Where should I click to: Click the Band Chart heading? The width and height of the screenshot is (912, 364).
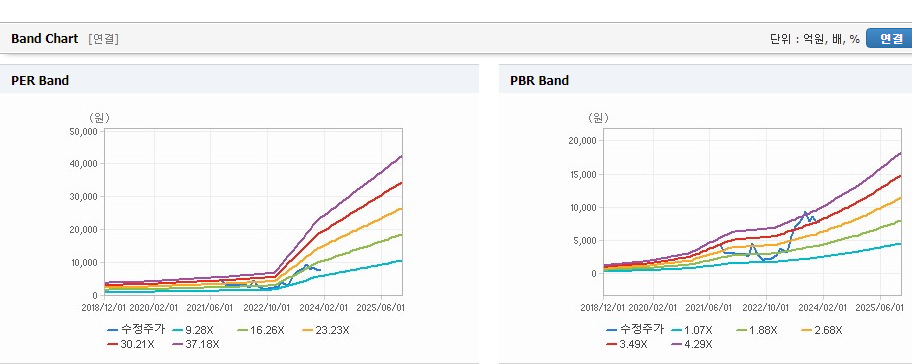click(44, 38)
